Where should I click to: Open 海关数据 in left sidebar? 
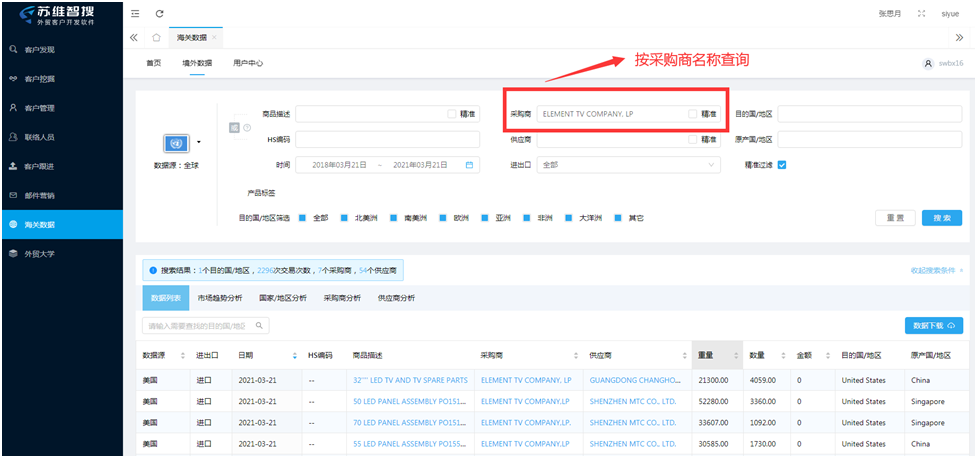pyautogui.click(x=61, y=224)
